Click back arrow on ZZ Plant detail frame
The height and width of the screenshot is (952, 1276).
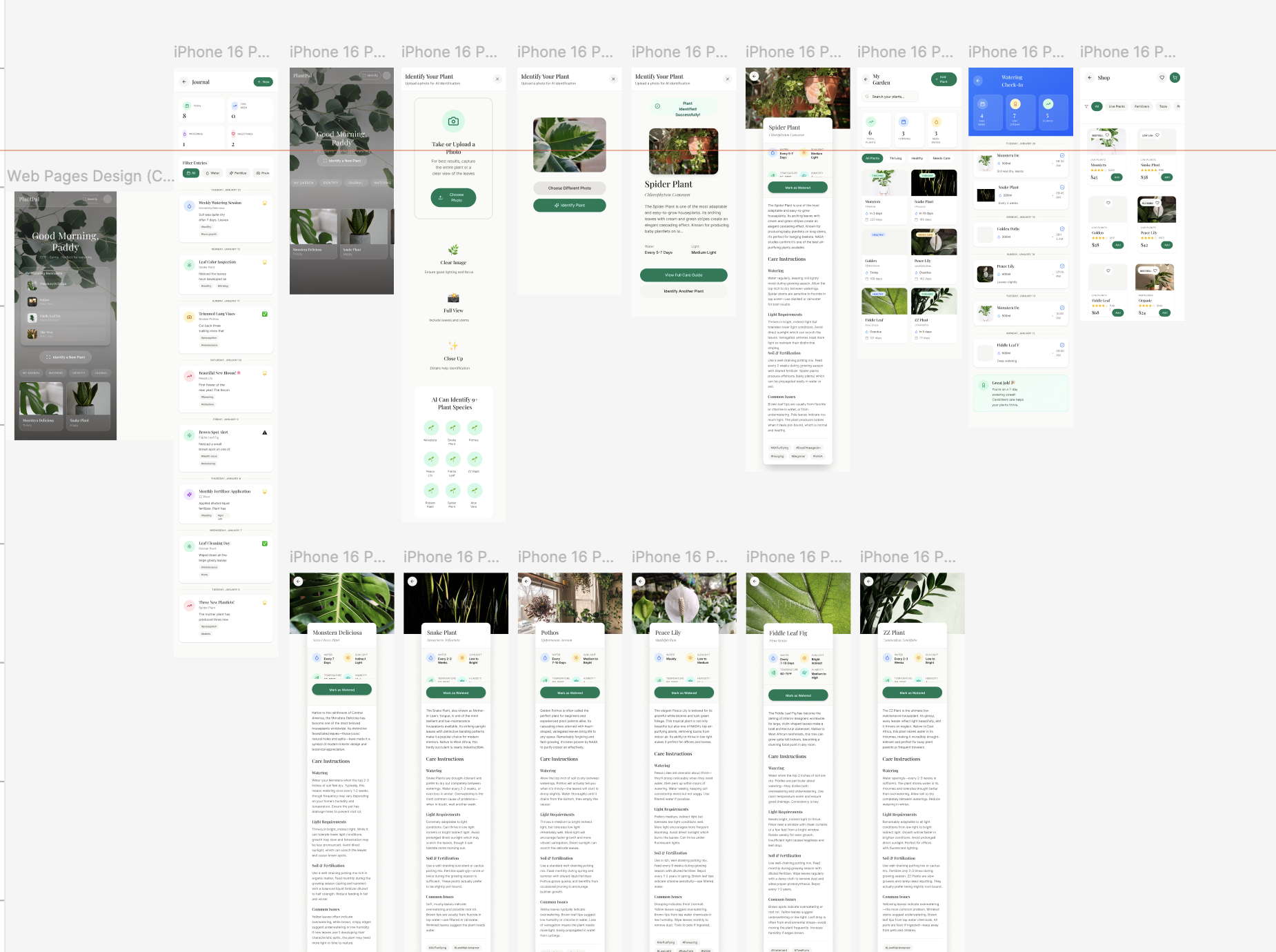click(868, 582)
